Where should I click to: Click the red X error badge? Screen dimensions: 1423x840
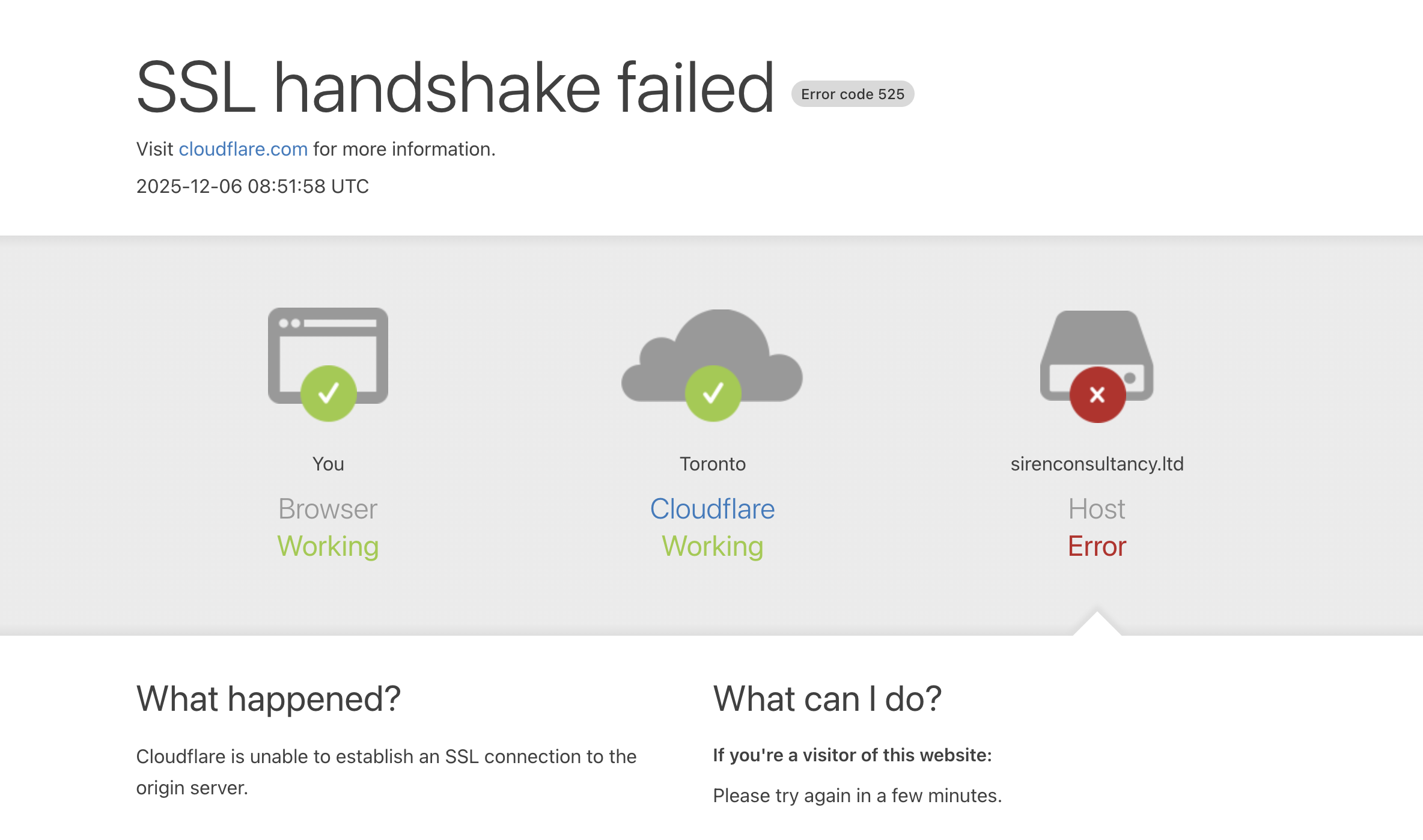pyautogui.click(x=1097, y=395)
